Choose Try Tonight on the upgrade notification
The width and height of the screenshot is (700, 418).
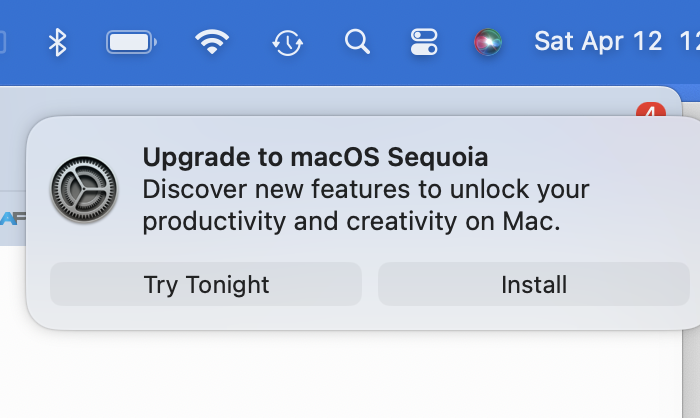point(206,284)
